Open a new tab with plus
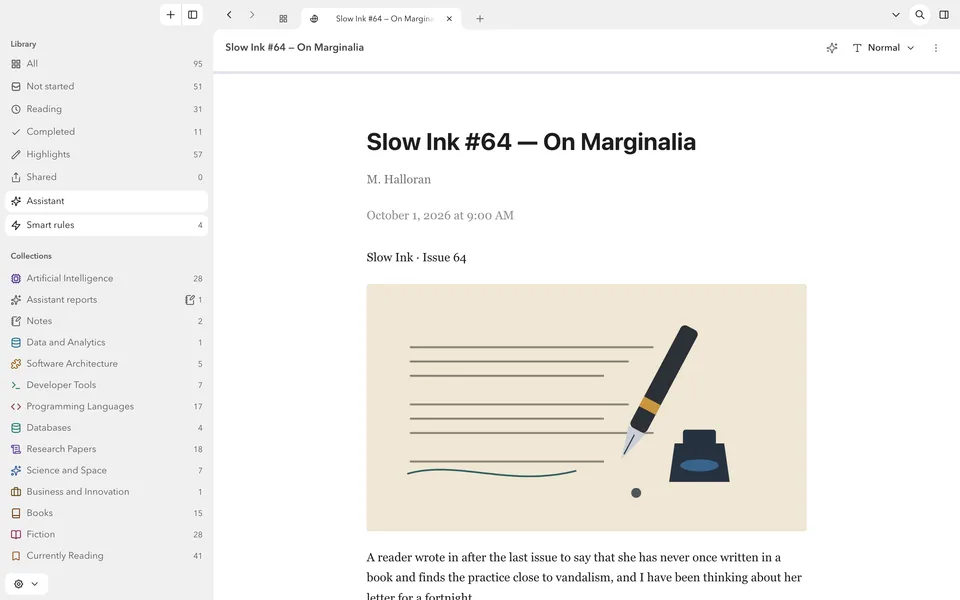 pos(480,19)
